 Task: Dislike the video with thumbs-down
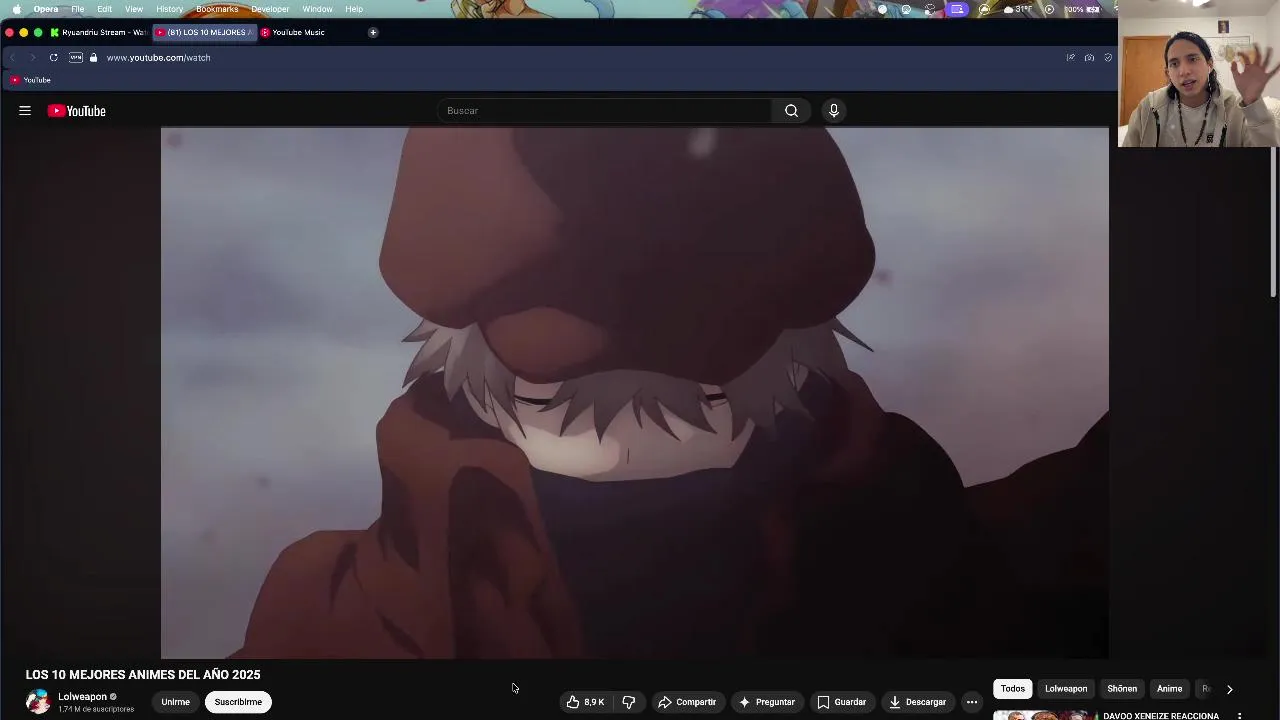(x=629, y=702)
